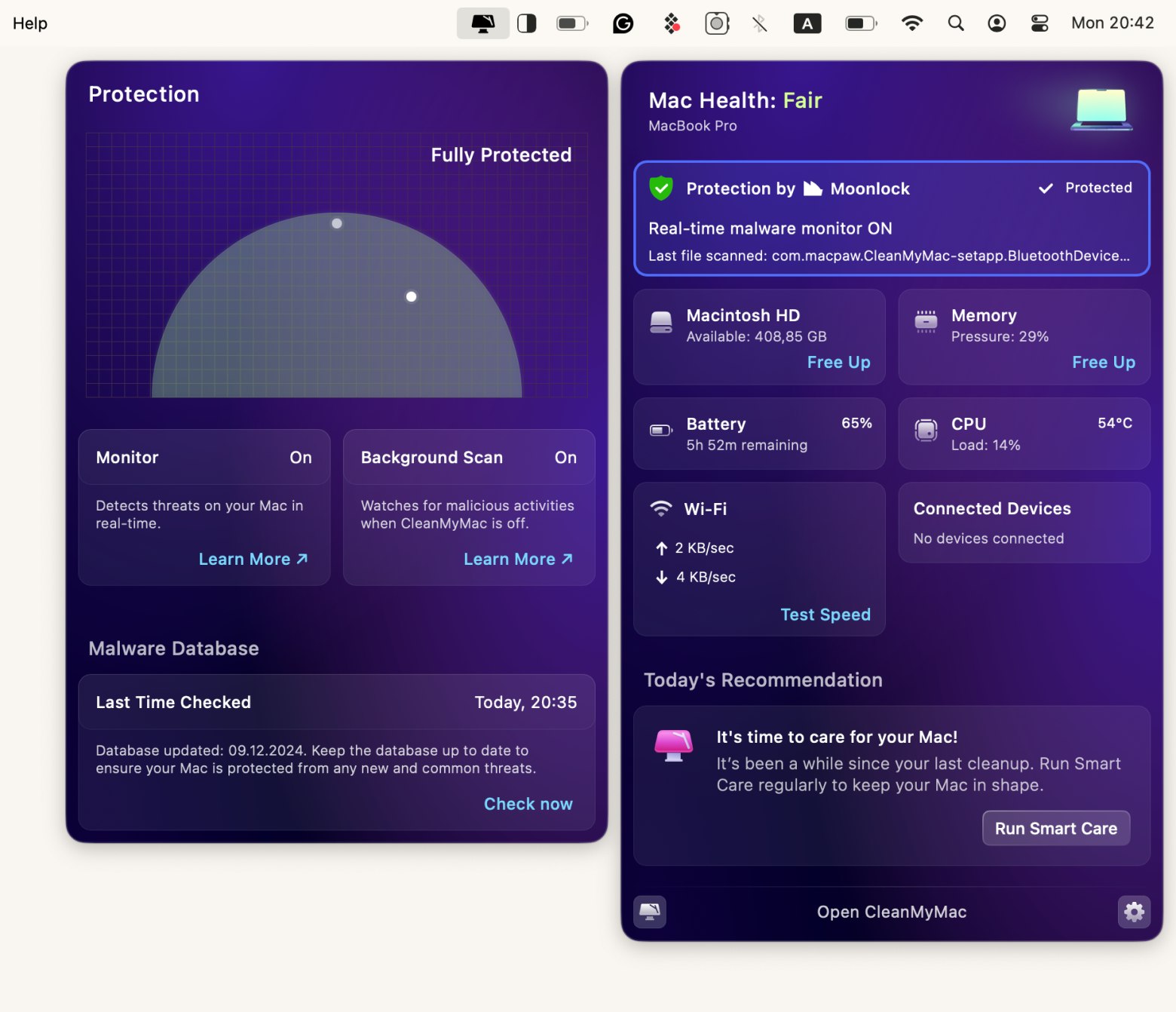Viewport: 1176px width, 1012px height.
Task: Click the Battery icon in Battery card
Action: point(661,431)
